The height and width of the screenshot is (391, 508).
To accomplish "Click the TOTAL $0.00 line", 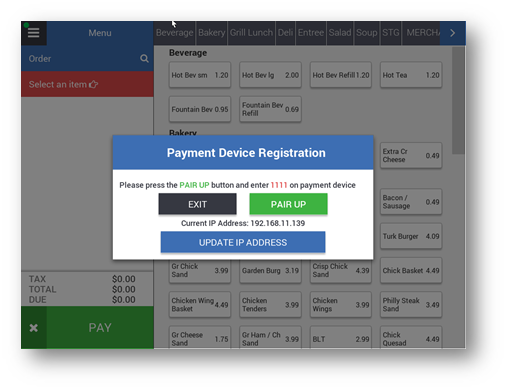I will tap(82, 289).
